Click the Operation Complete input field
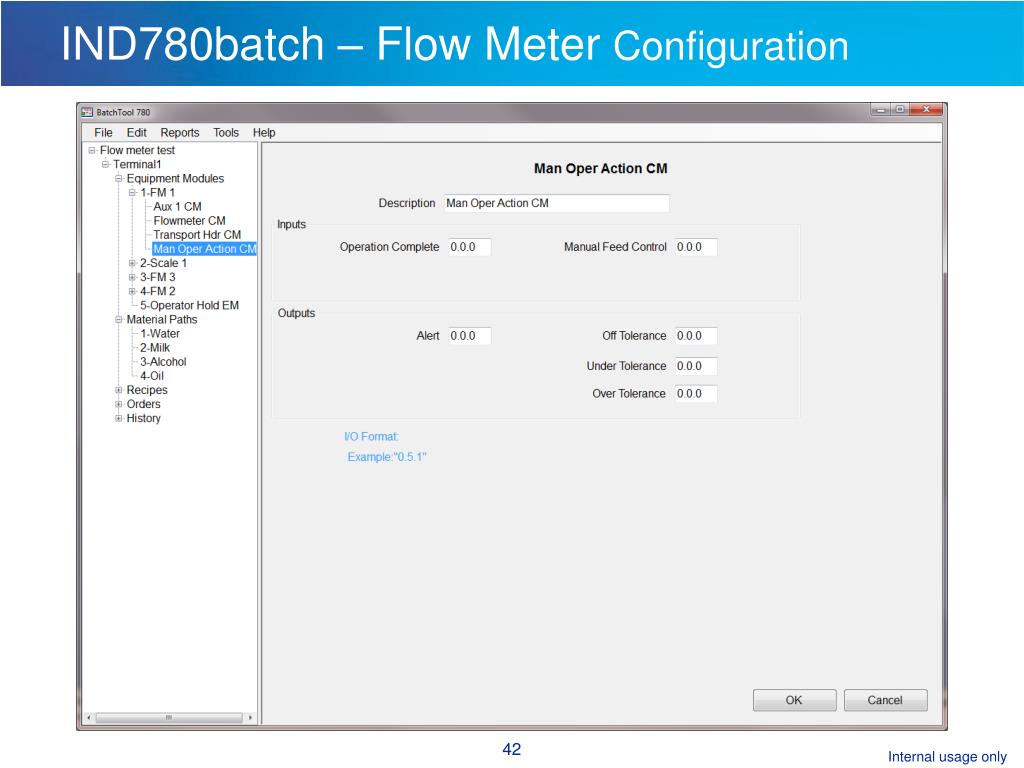 [x=470, y=247]
